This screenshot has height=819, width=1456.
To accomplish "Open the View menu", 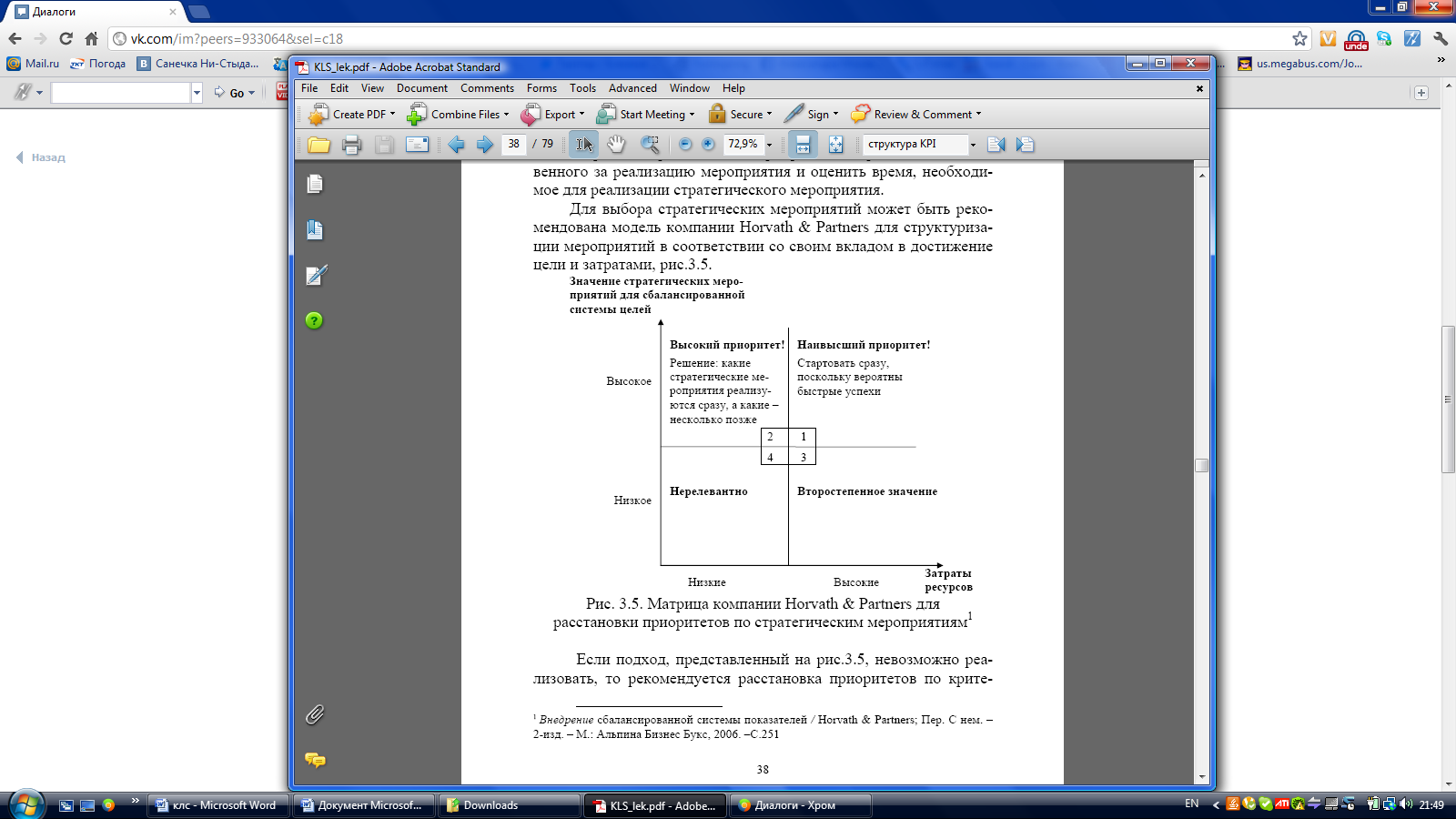I will (372, 88).
